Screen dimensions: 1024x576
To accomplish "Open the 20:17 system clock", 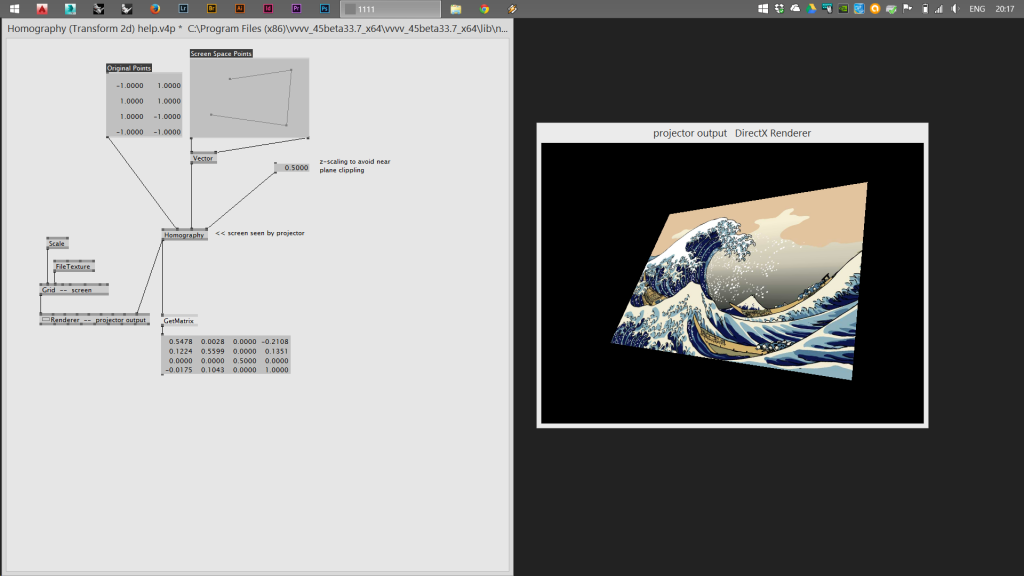I will (x=1004, y=9).
